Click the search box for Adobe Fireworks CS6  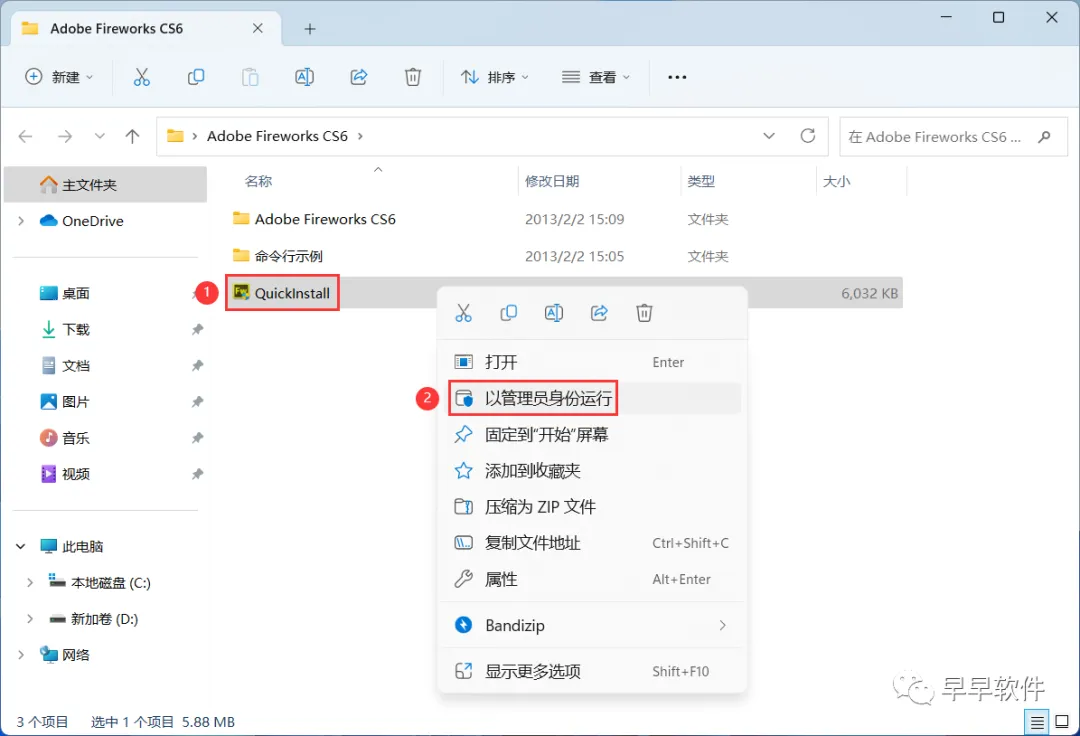[x=953, y=136]
